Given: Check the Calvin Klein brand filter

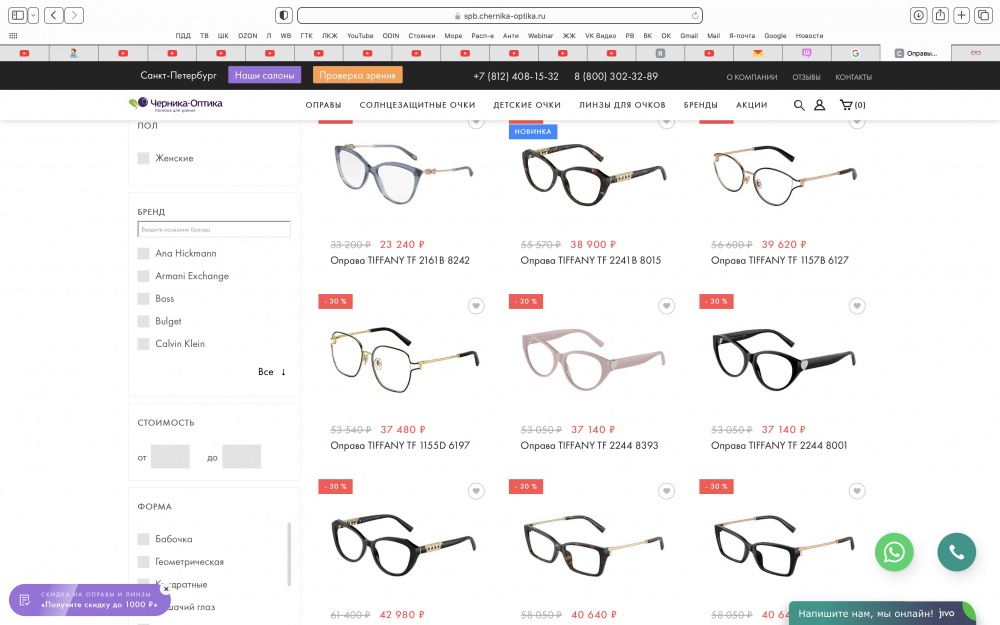Looking at the screenshot, I should click(143, 344).
